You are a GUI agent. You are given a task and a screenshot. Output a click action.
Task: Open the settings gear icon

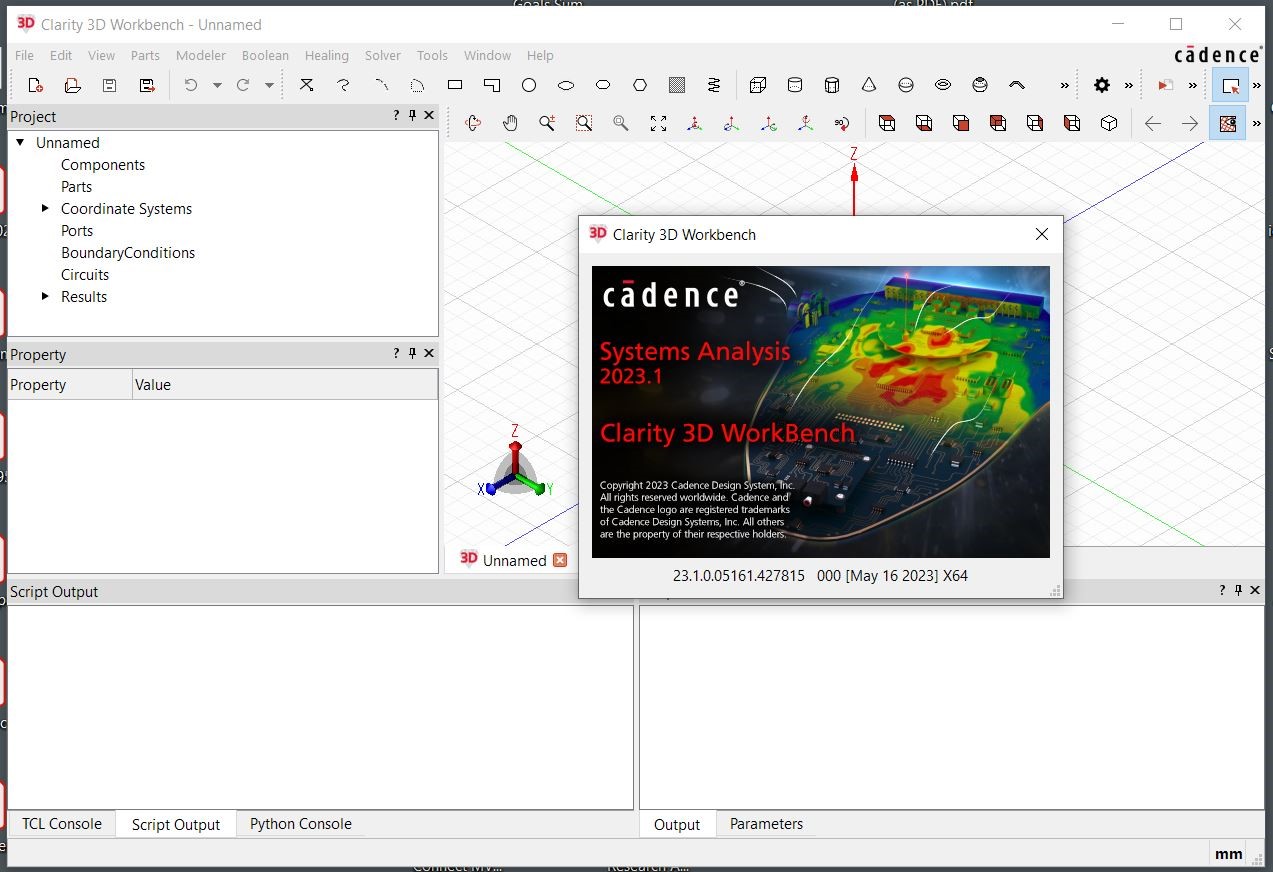[1102, 86]
